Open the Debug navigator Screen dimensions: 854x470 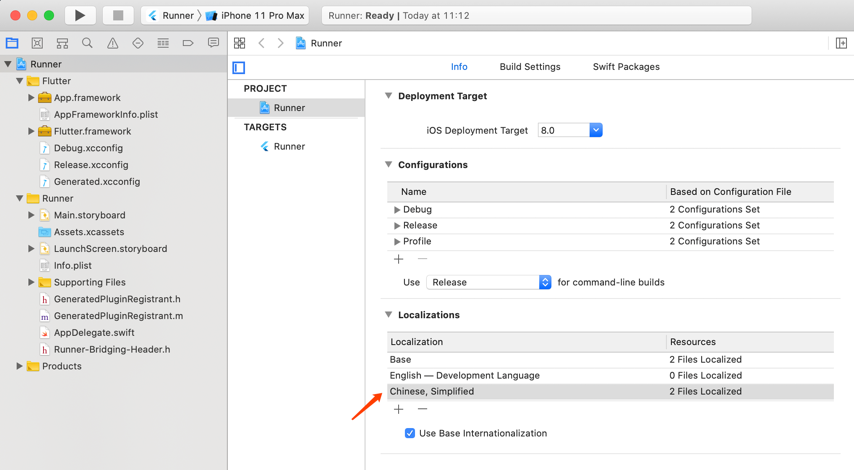pyautogui.click(x=163, y=43)
